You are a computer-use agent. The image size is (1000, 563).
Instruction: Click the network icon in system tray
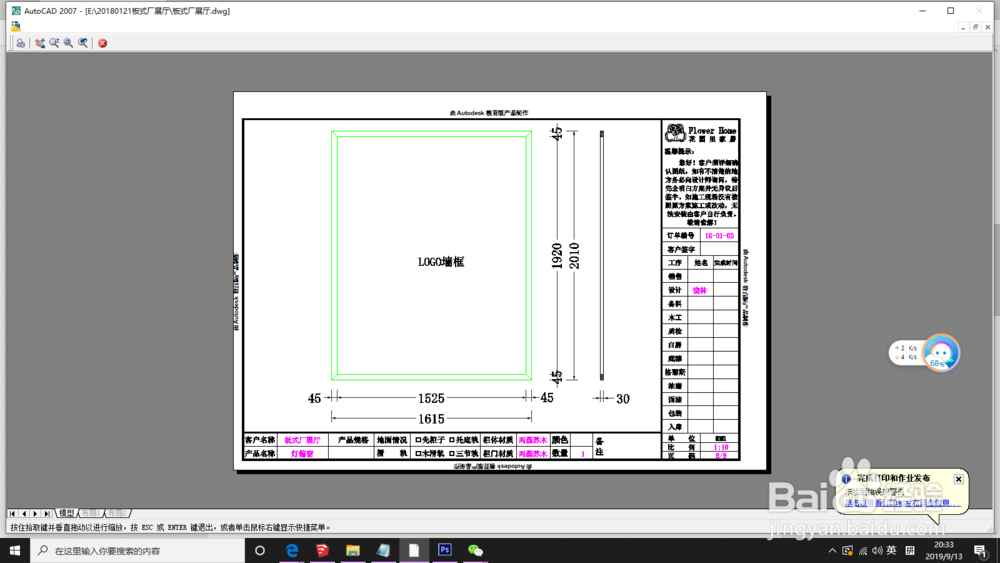point(863,551)
